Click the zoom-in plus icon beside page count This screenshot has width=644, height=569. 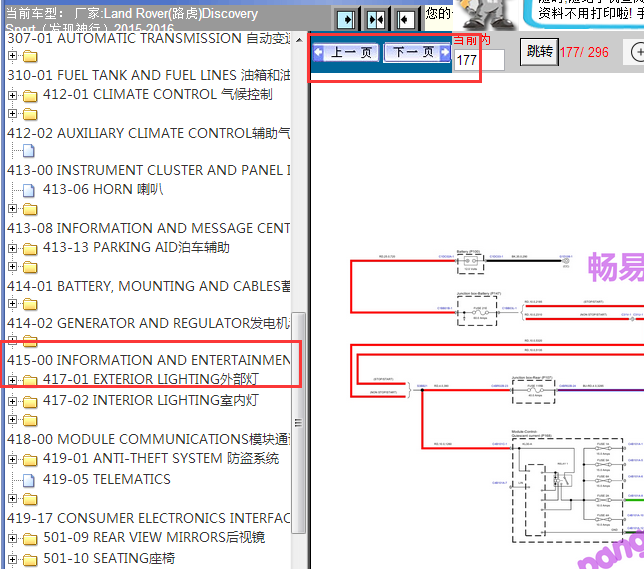point(637,52)
